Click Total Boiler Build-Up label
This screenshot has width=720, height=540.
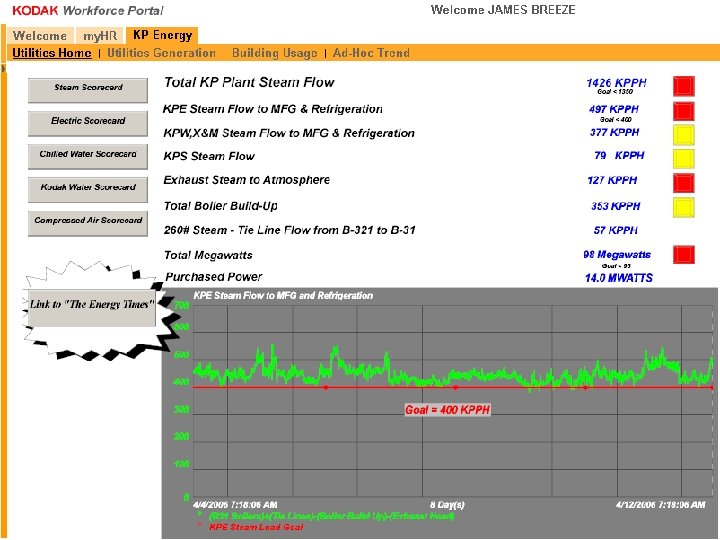click(221, 206)
